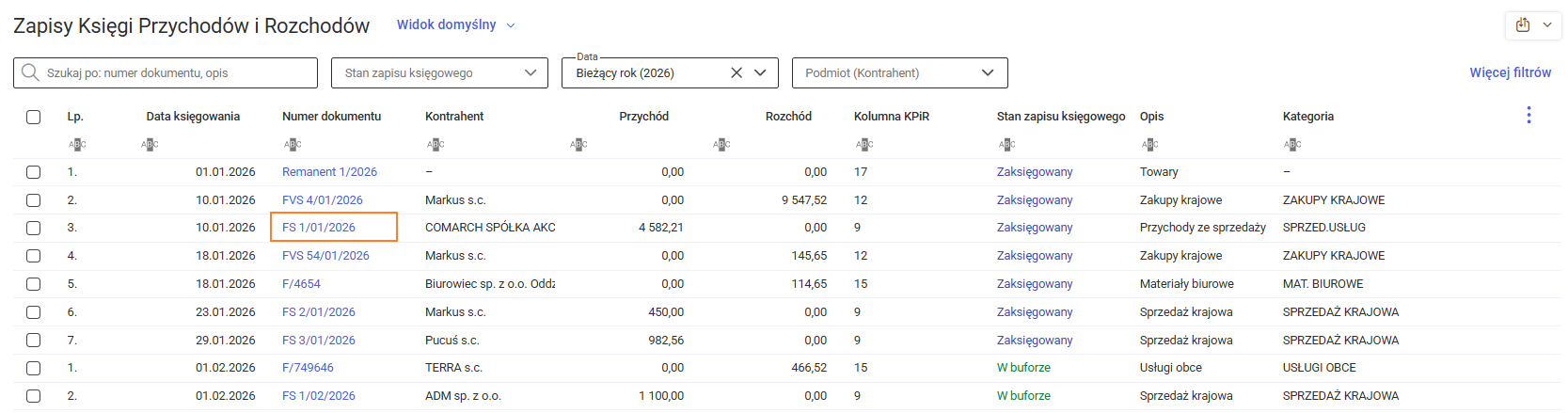The image size is (1568, 413).
Task: Select checkbox for row FS 1/02/2026
Action: pos(34,396)
